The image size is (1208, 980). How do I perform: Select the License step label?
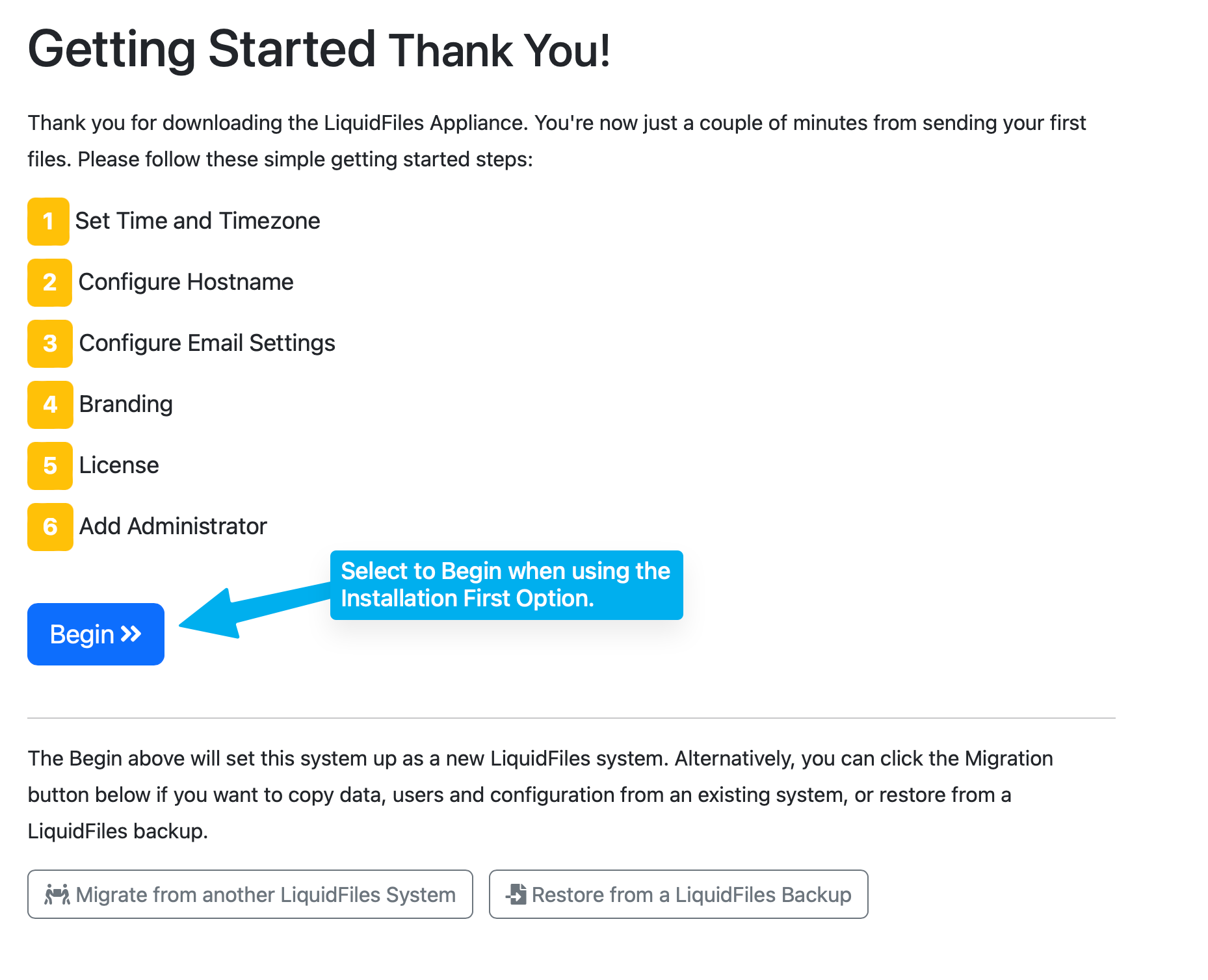pyautogui.click(x=119, y=465)
